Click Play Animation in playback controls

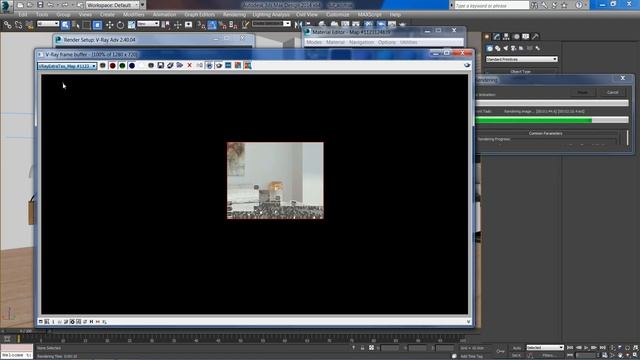pyautogui.click(x=586, y=348)
